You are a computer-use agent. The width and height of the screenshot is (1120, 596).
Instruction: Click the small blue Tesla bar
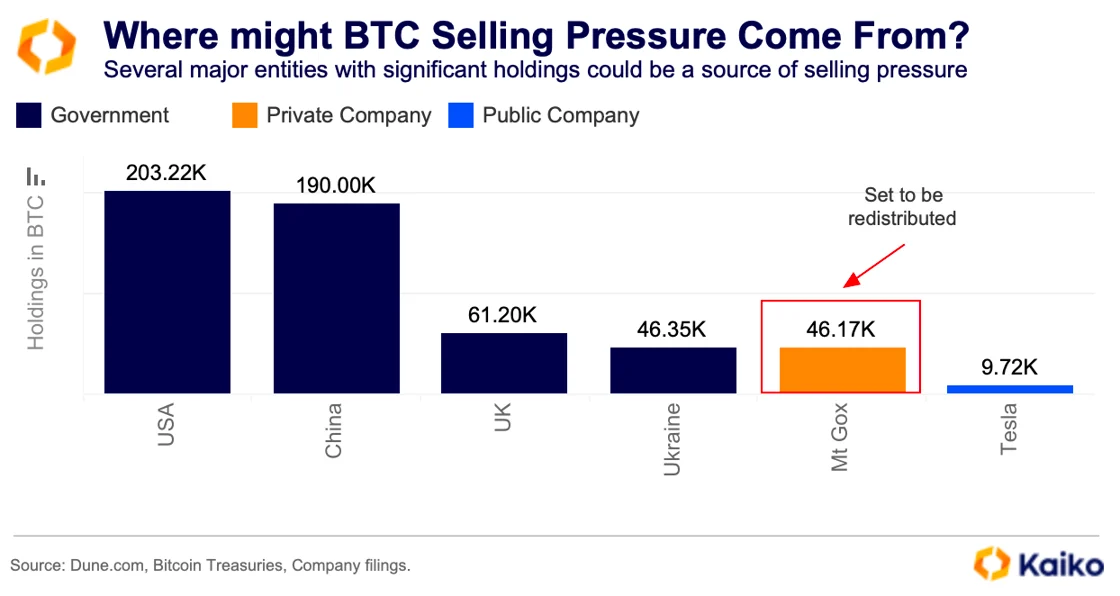[x=1009, y=389]
